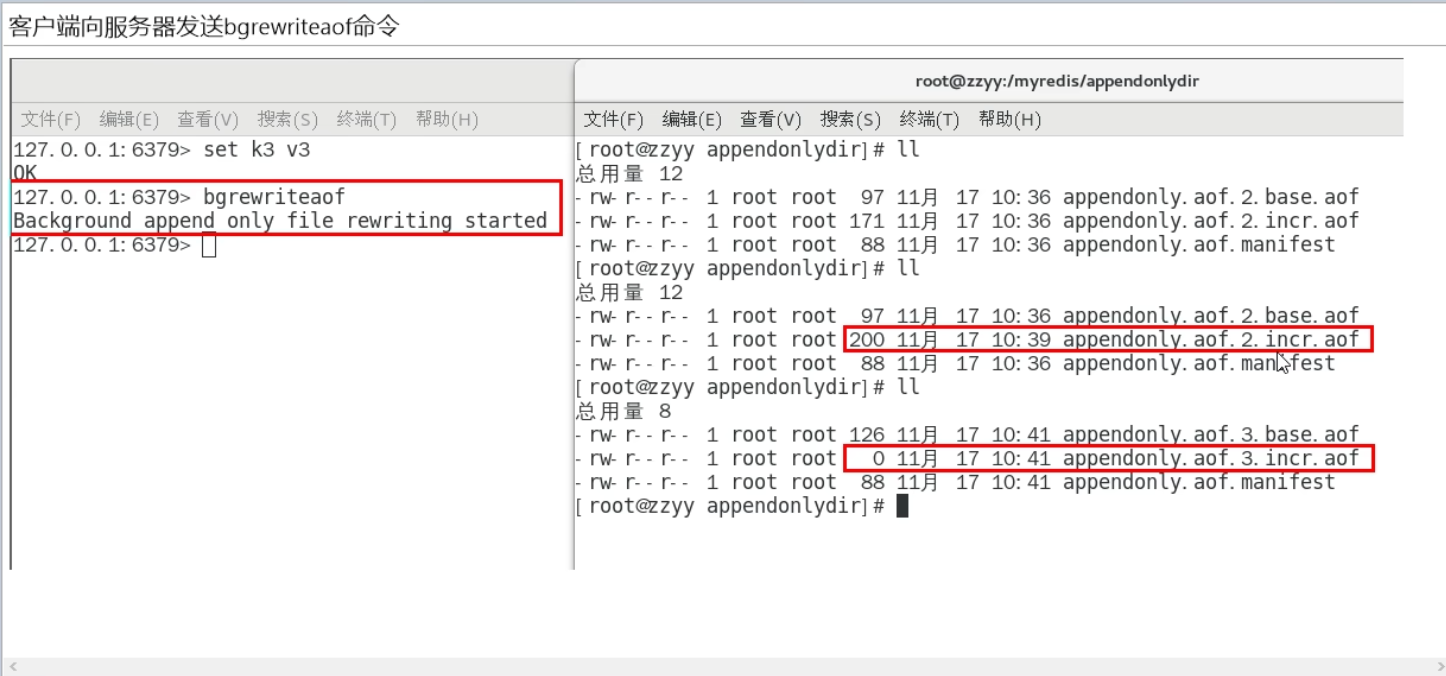Open 编辑(E) menu in right root@zzyy terminal
The height and width of the screenshot is (676, 1446).
(692, 120)
